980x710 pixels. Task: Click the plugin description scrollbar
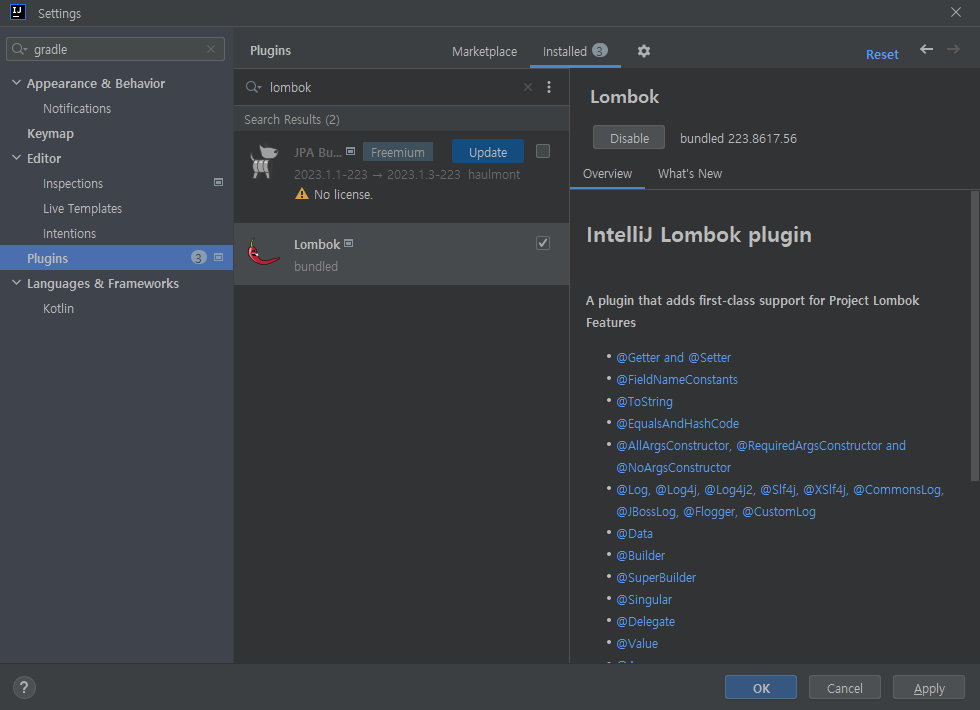click(974, 336)
